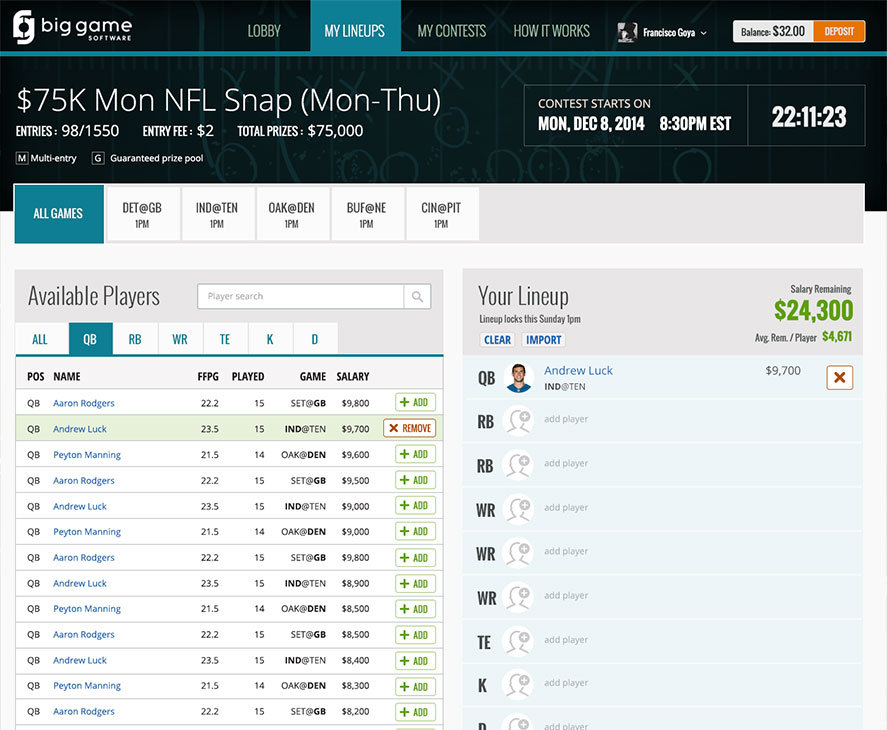The image size is (887, 730).
Task: Select the K position tab
Action: [x=270, y=339]
